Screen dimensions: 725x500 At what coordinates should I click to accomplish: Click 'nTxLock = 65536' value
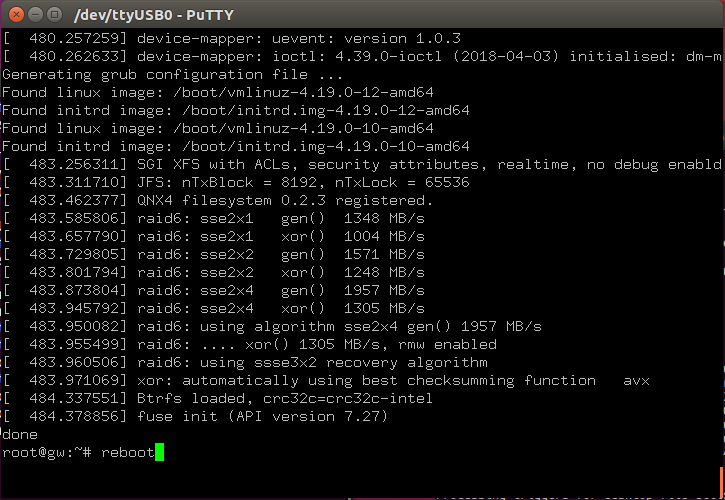click(402, 183)
